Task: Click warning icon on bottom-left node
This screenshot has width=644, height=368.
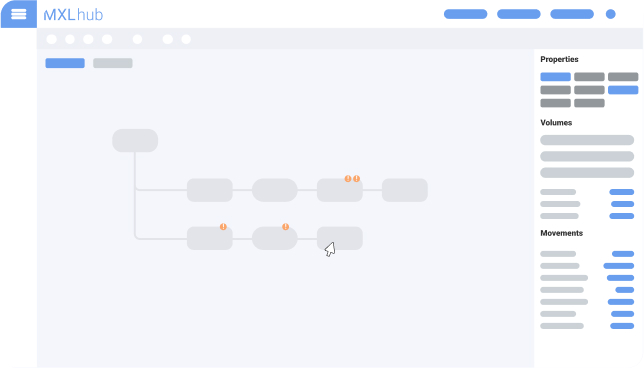Action: pos(223,227)
